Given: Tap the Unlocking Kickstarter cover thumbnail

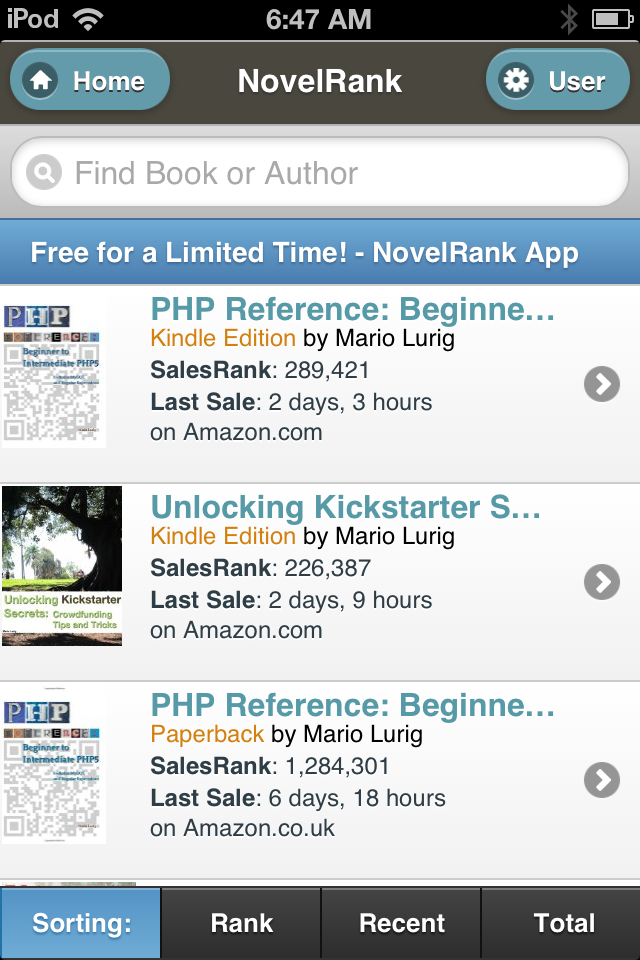Looking at the screenshot, I should click(62, 566).
